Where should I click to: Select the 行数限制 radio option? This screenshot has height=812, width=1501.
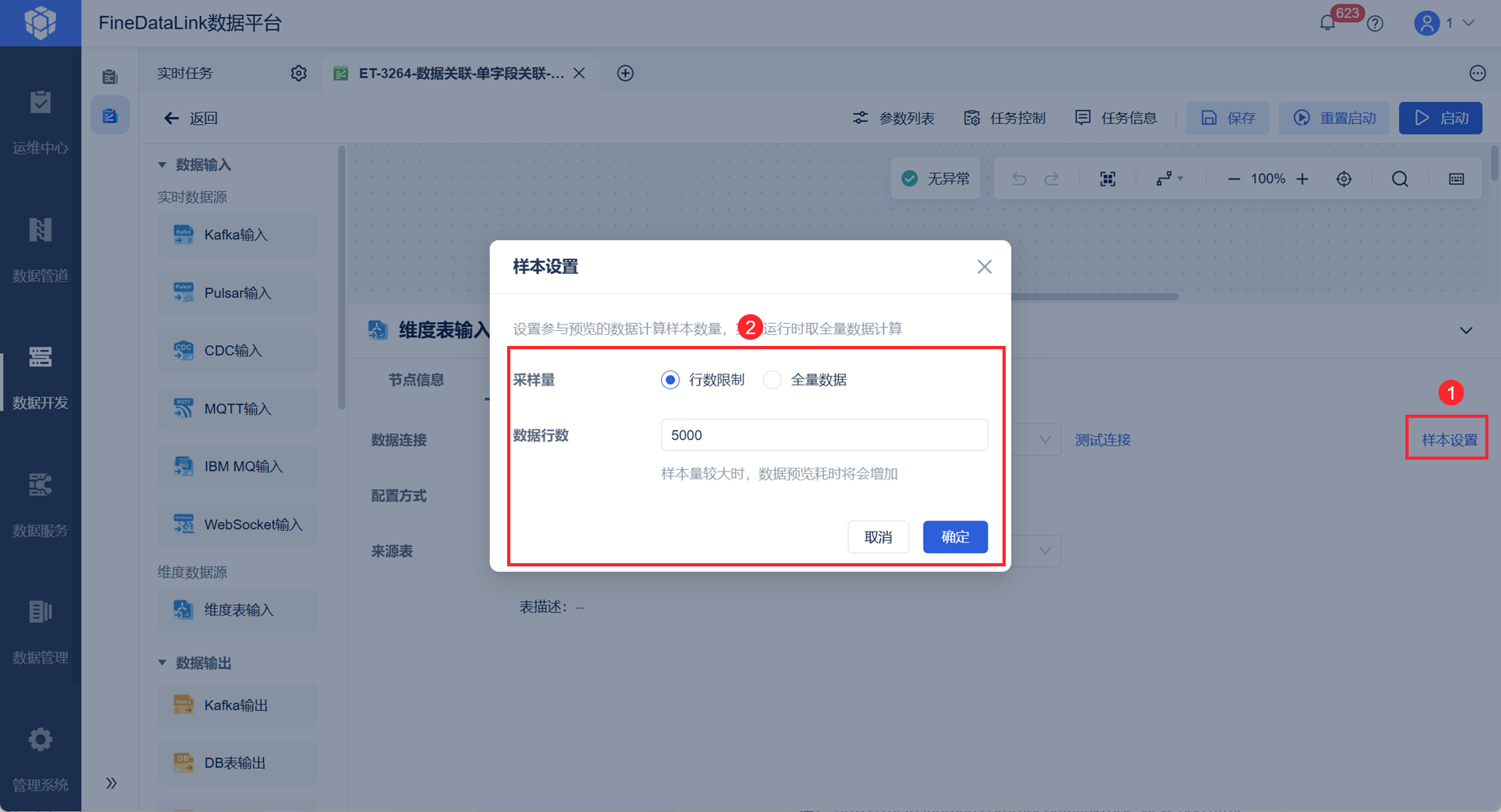tap(670, 380)
